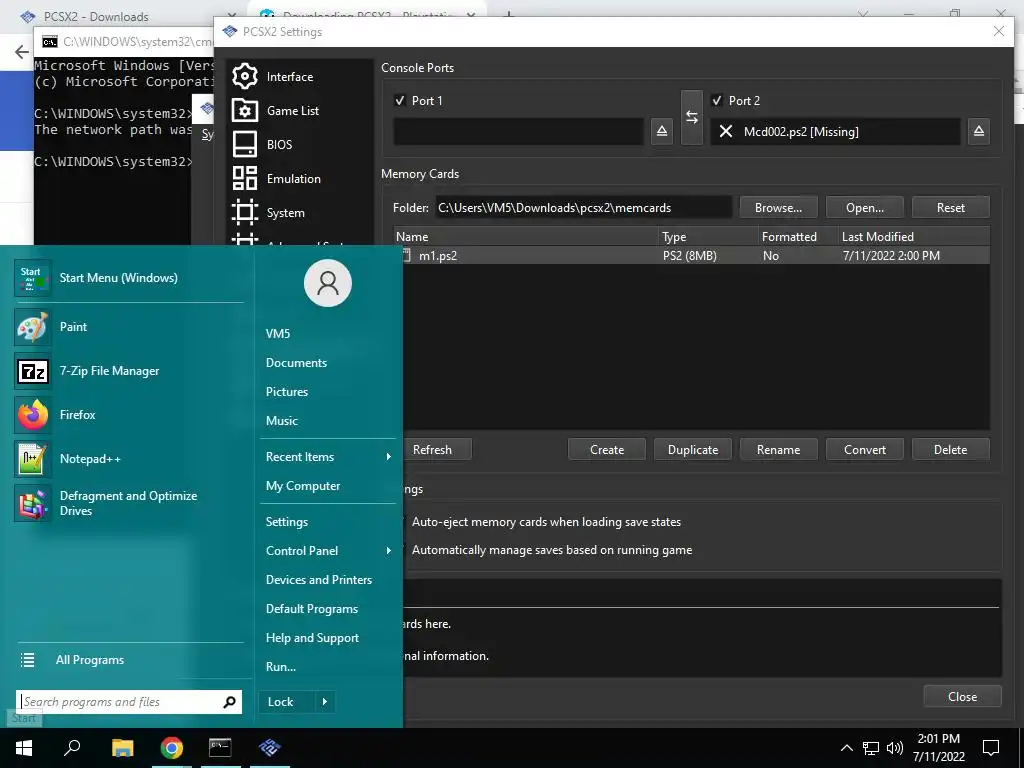The image size is (1024, 768).
Task: Open notification center icon
Action: tap(991, 748)
